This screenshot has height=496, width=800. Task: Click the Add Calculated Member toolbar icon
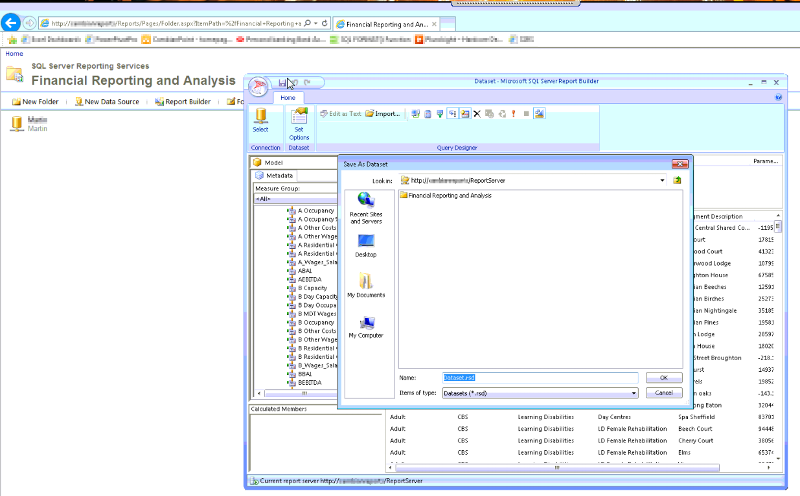coord(428,114)
